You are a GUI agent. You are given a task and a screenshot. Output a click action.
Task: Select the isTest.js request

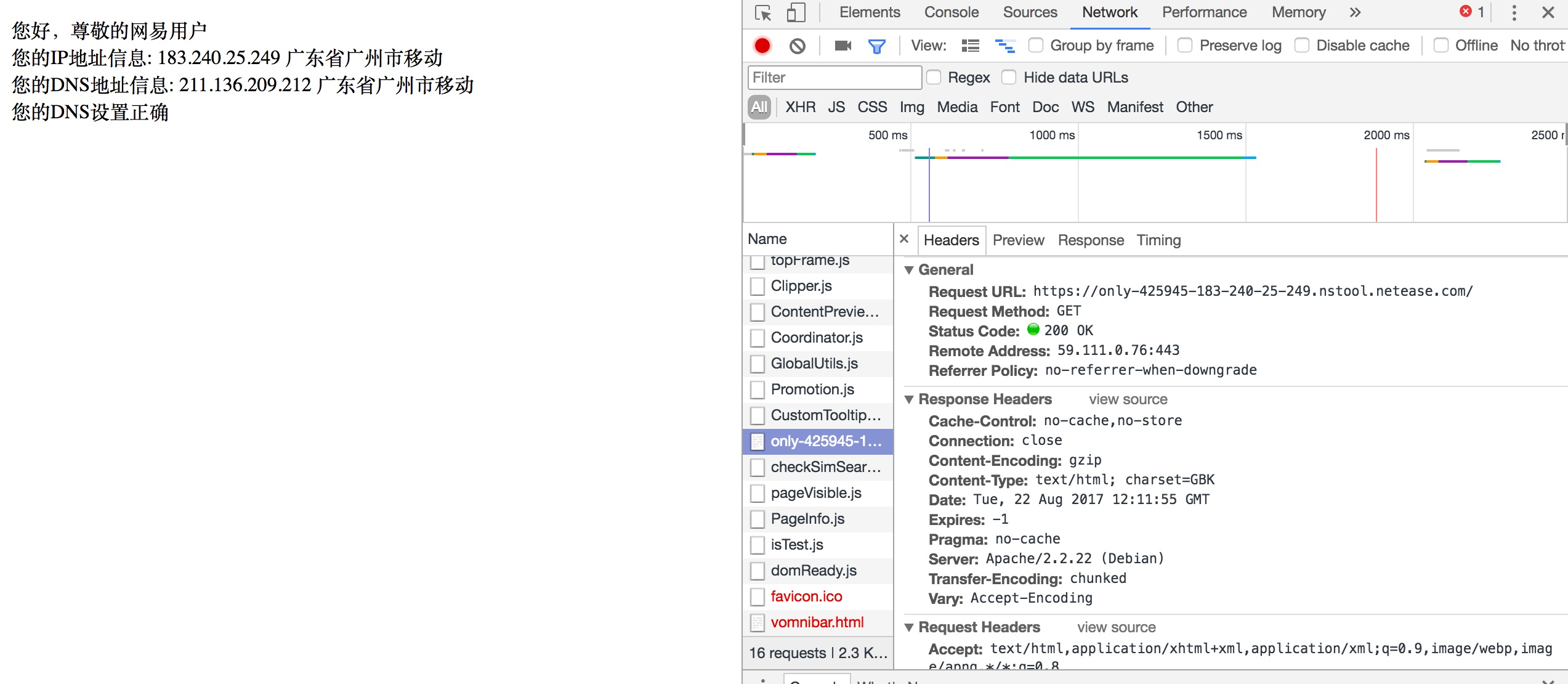tap(818, 545)
